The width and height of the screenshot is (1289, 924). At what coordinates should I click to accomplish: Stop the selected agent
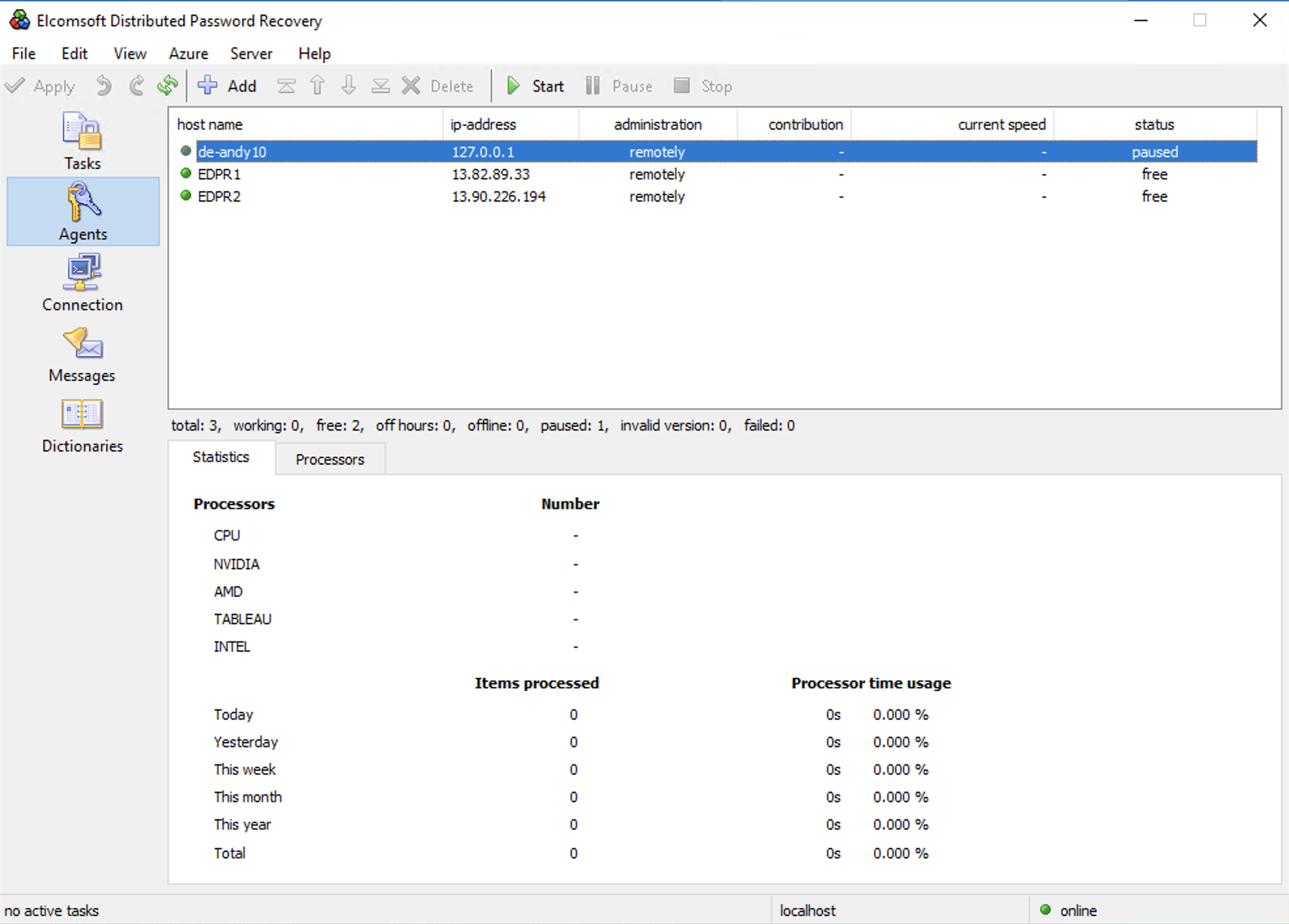coord(703,86)
